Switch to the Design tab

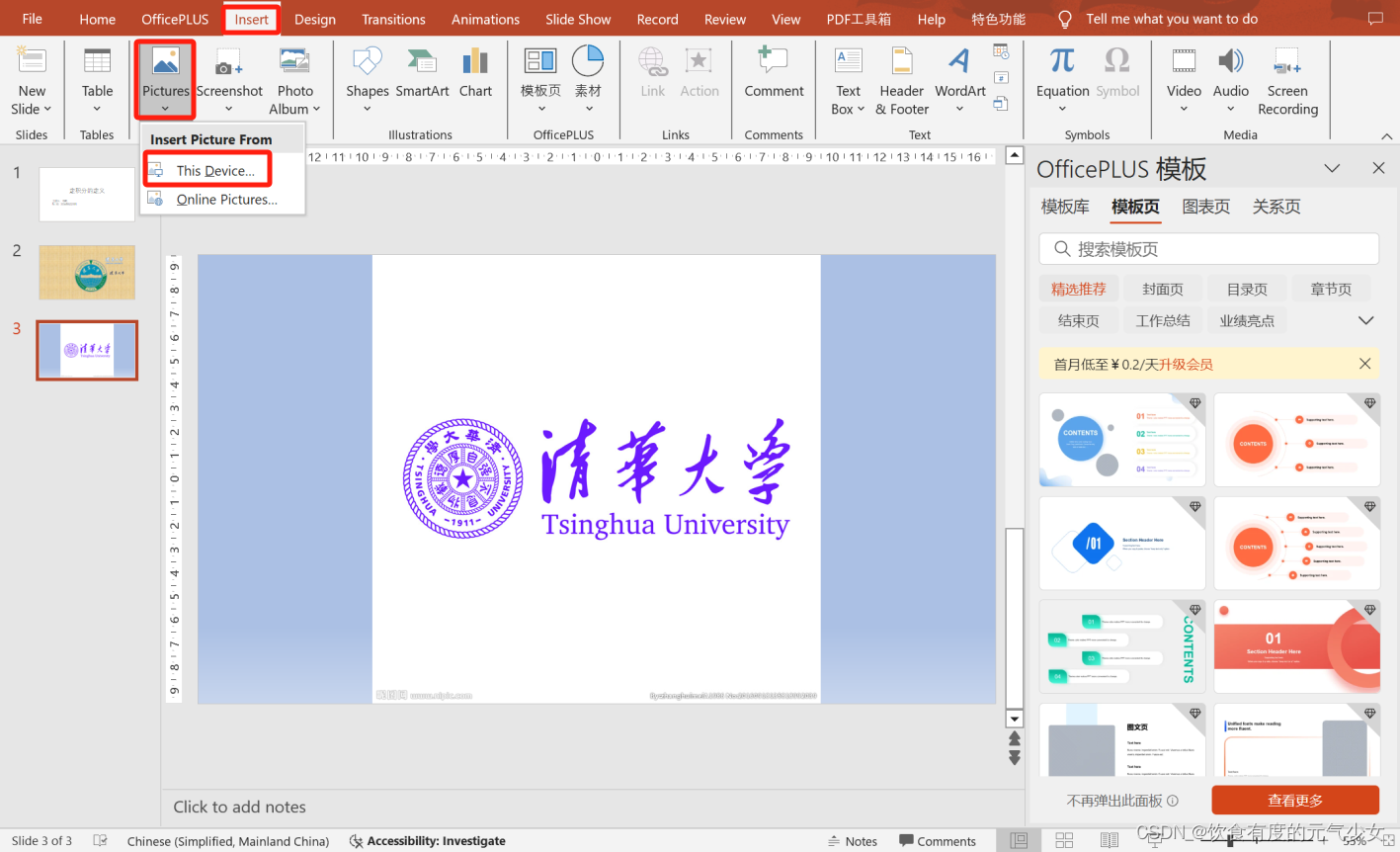[314, 19]
